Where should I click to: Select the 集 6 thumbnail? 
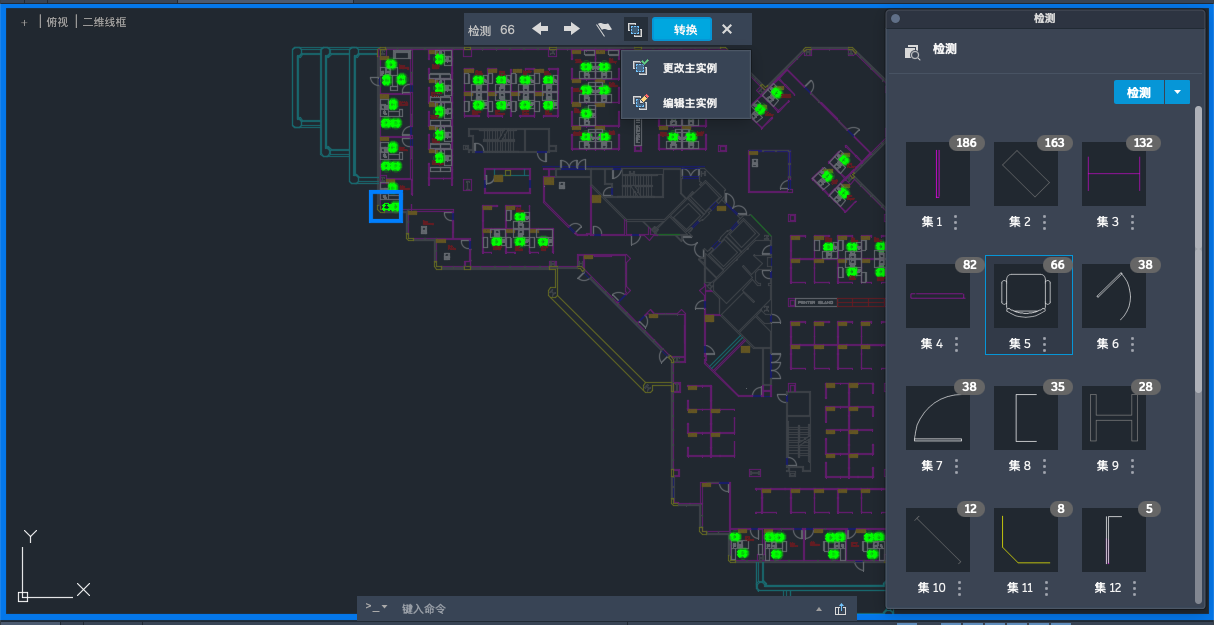1114,296
